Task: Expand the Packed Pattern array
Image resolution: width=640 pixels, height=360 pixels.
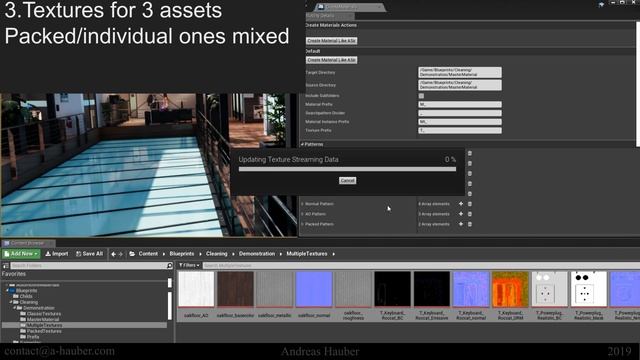Action: point(302,224)
